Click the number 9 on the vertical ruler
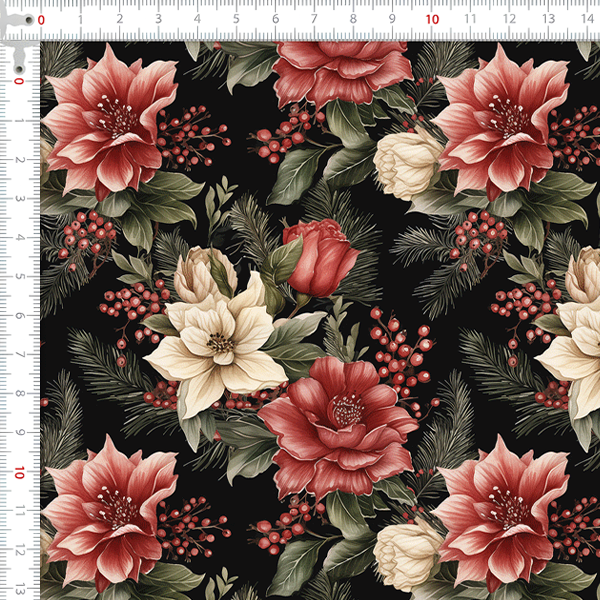 click(x=20, y=433)
